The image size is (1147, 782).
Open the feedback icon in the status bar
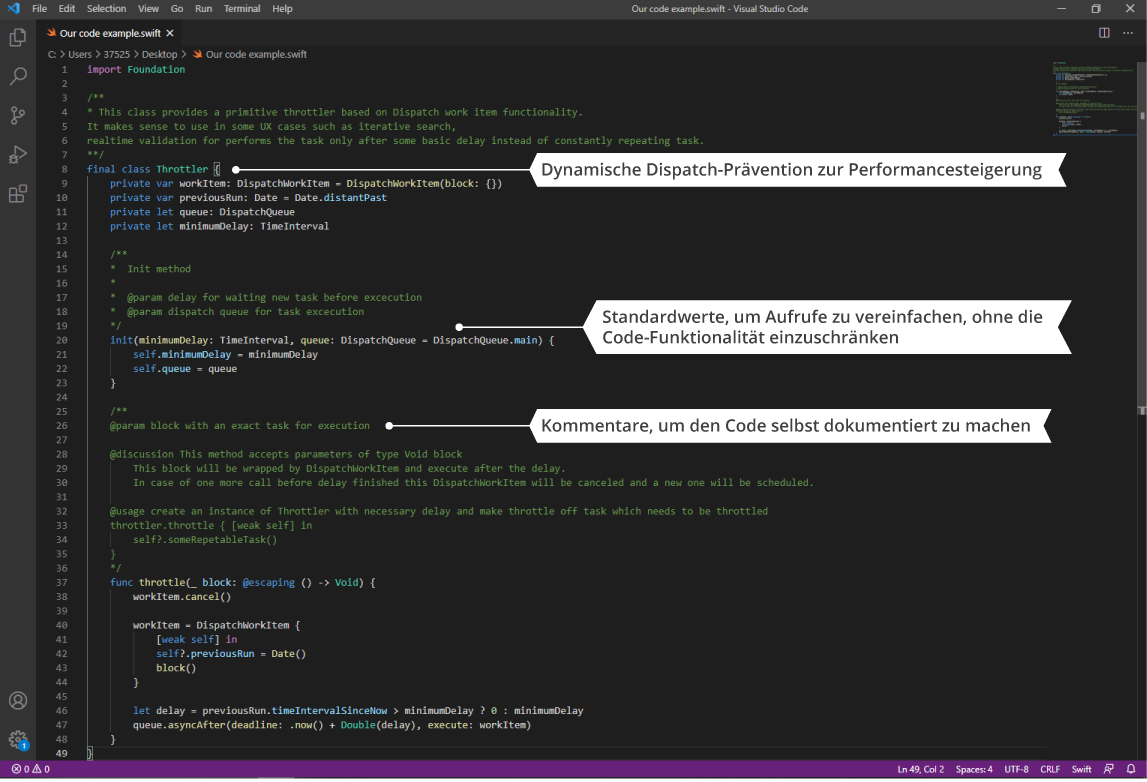(x=1110, y=769)
